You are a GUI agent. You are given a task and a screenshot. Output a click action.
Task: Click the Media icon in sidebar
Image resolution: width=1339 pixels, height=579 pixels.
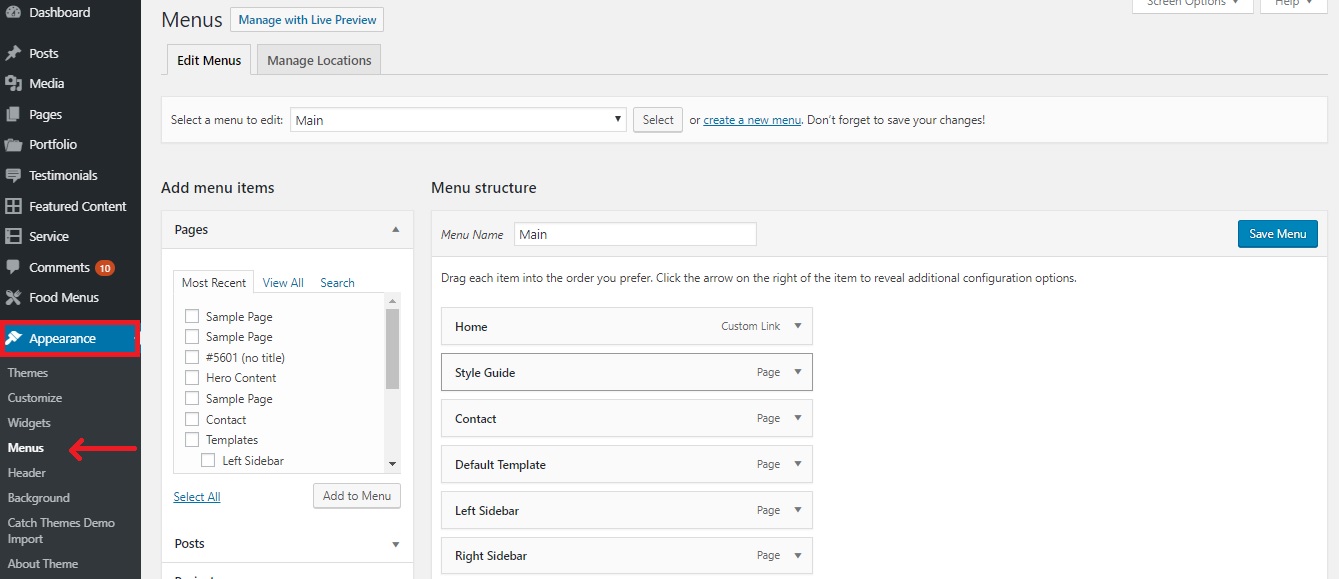click(x=13, y=84)
